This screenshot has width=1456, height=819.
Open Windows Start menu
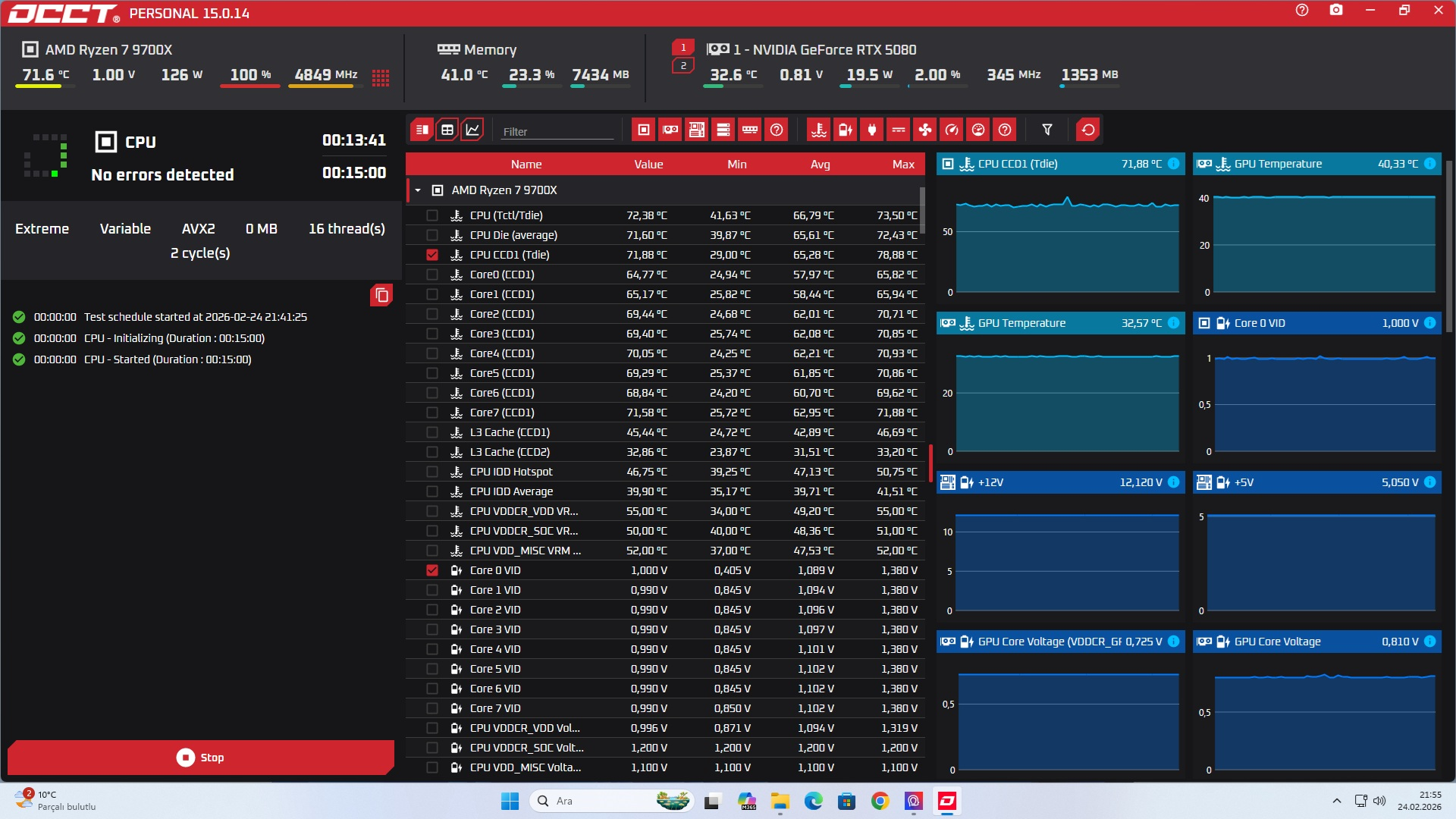tap(510, 801)
